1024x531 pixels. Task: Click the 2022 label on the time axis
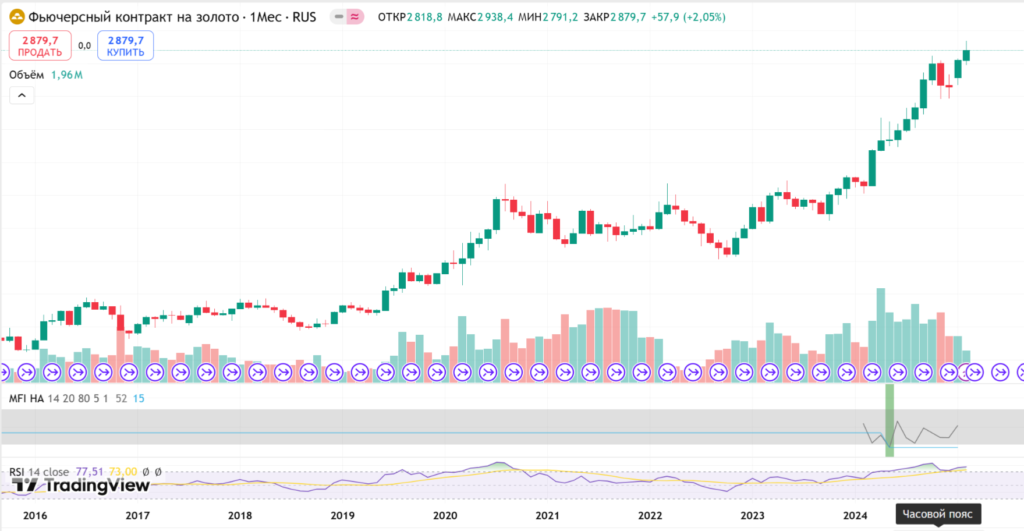(x=650, y=515)
